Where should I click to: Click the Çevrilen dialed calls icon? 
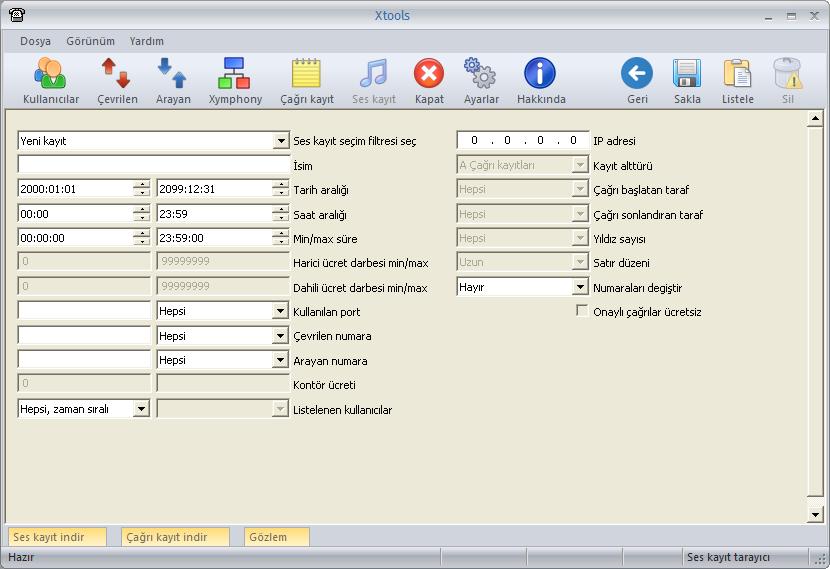tap(117, 75)
